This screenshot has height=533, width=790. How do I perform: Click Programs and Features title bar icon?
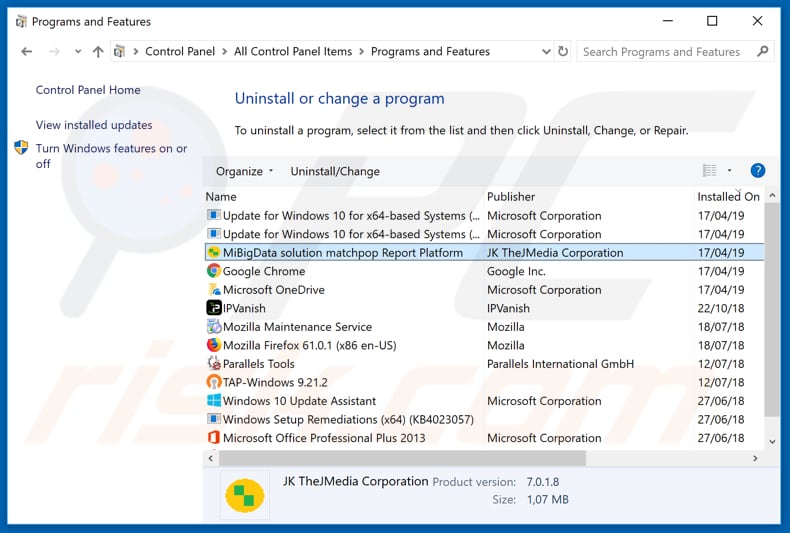pyautogui.click(x=21, y=22)
